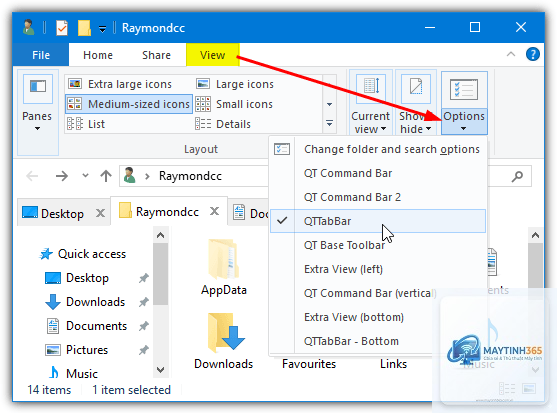Image resolution: width=557 pixels, height=413 pixels.
Task: Open Documents in the navigation pane
Action: (86, 326)
